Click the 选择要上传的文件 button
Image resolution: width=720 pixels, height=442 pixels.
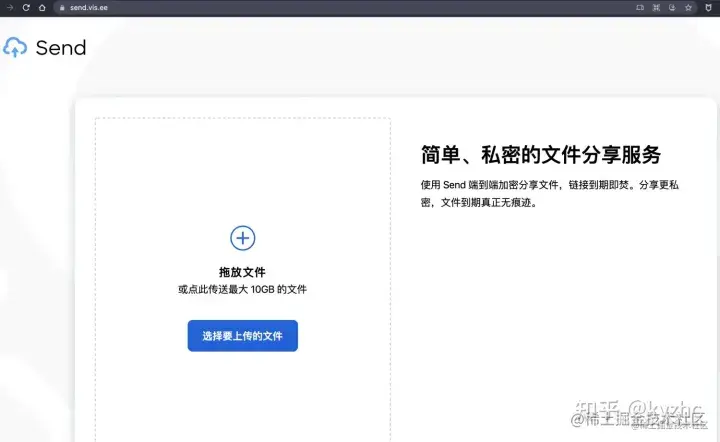click(x=242, y=336)
